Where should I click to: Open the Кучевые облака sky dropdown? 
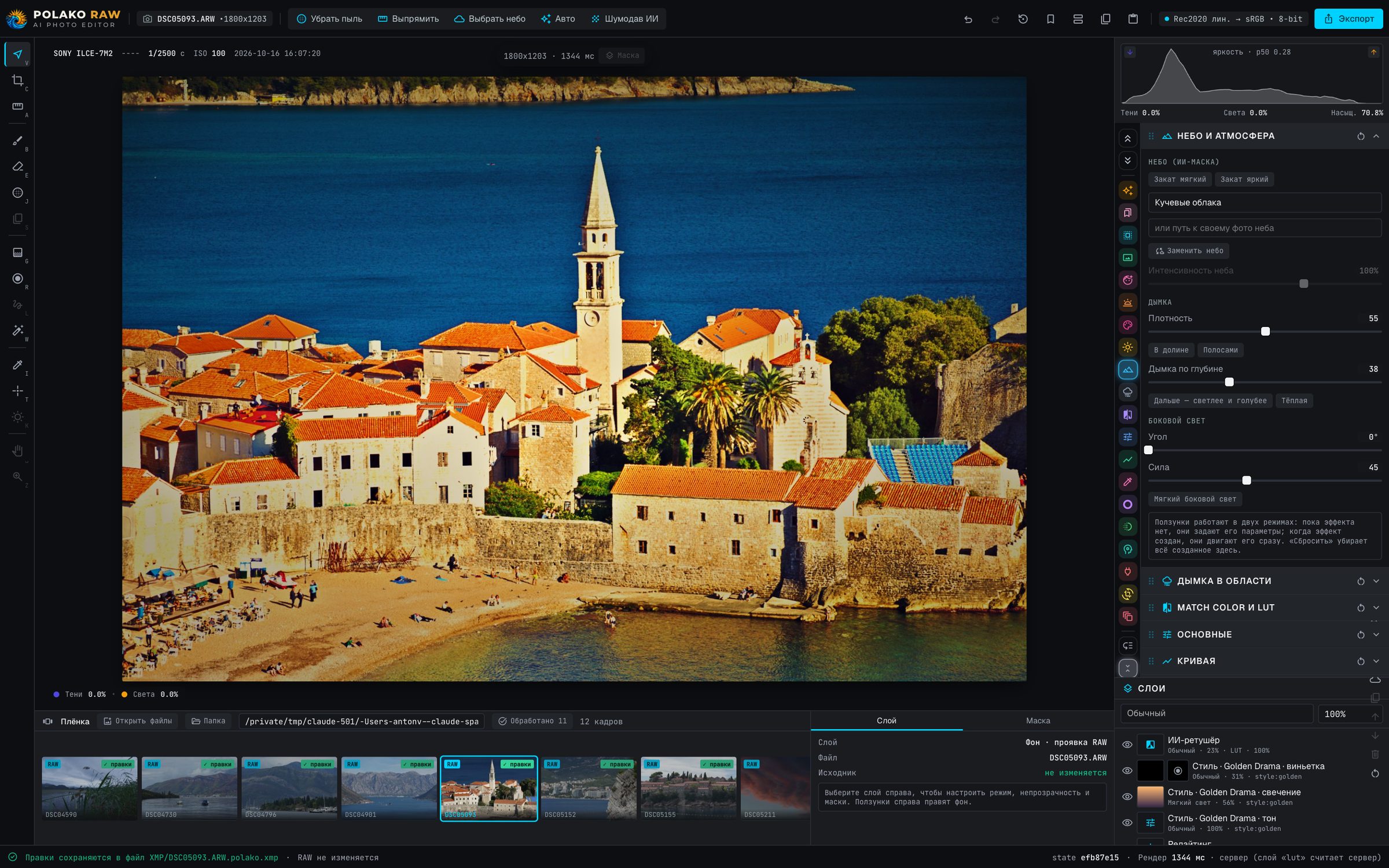pyautogui.click(x=1265, y=203)
